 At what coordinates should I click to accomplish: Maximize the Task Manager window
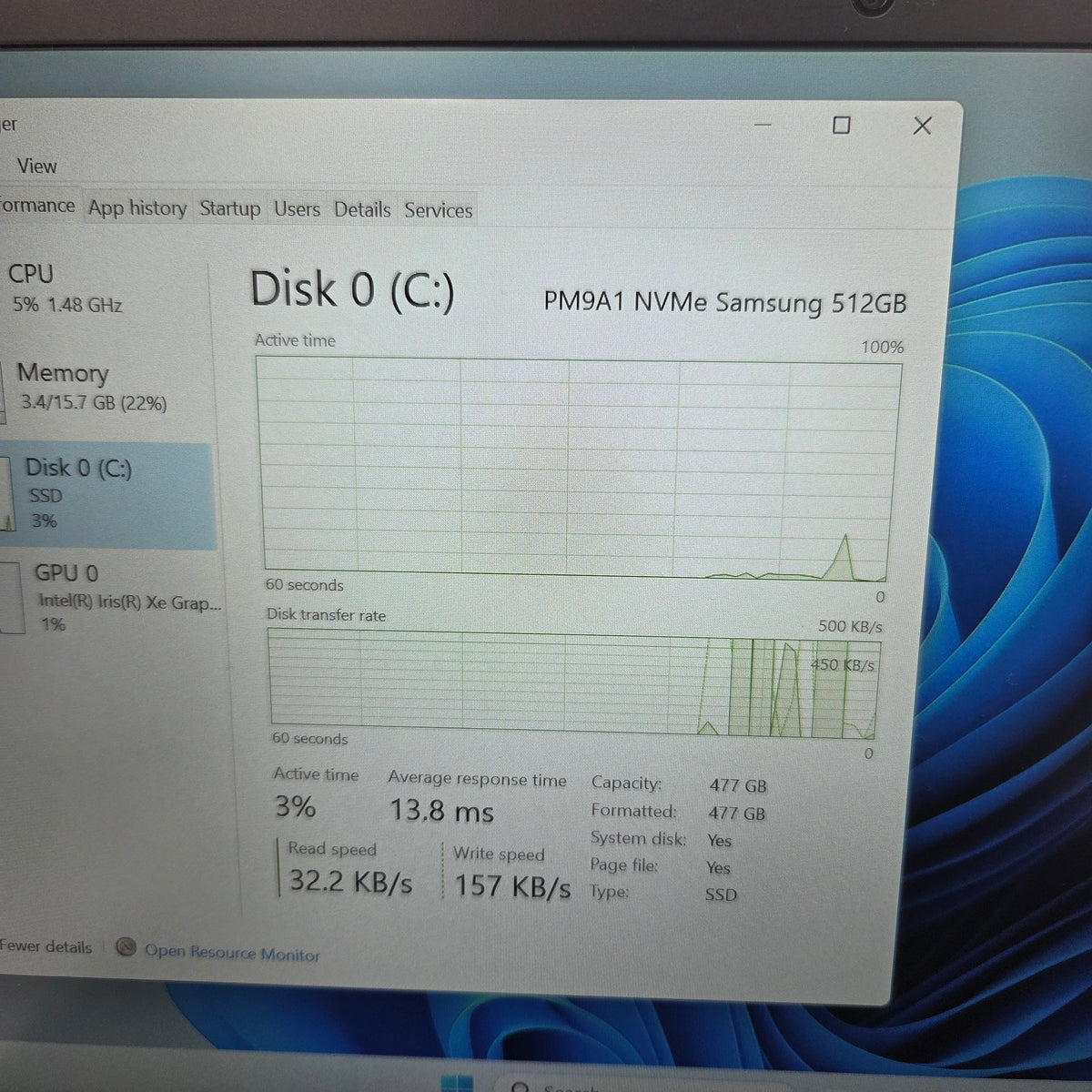click(x=842, y=125)
